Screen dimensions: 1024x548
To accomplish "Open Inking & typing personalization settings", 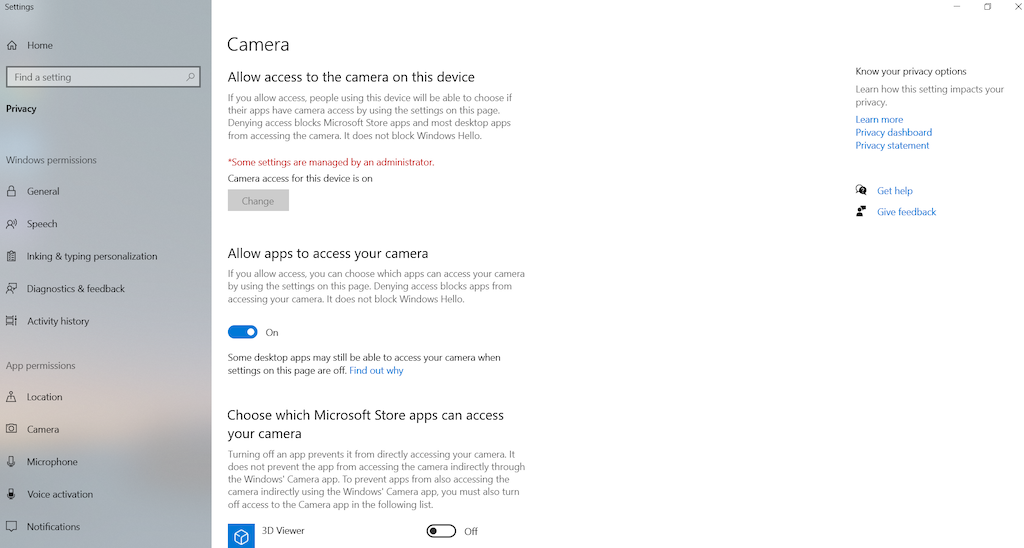I will (x=92, y=256).
